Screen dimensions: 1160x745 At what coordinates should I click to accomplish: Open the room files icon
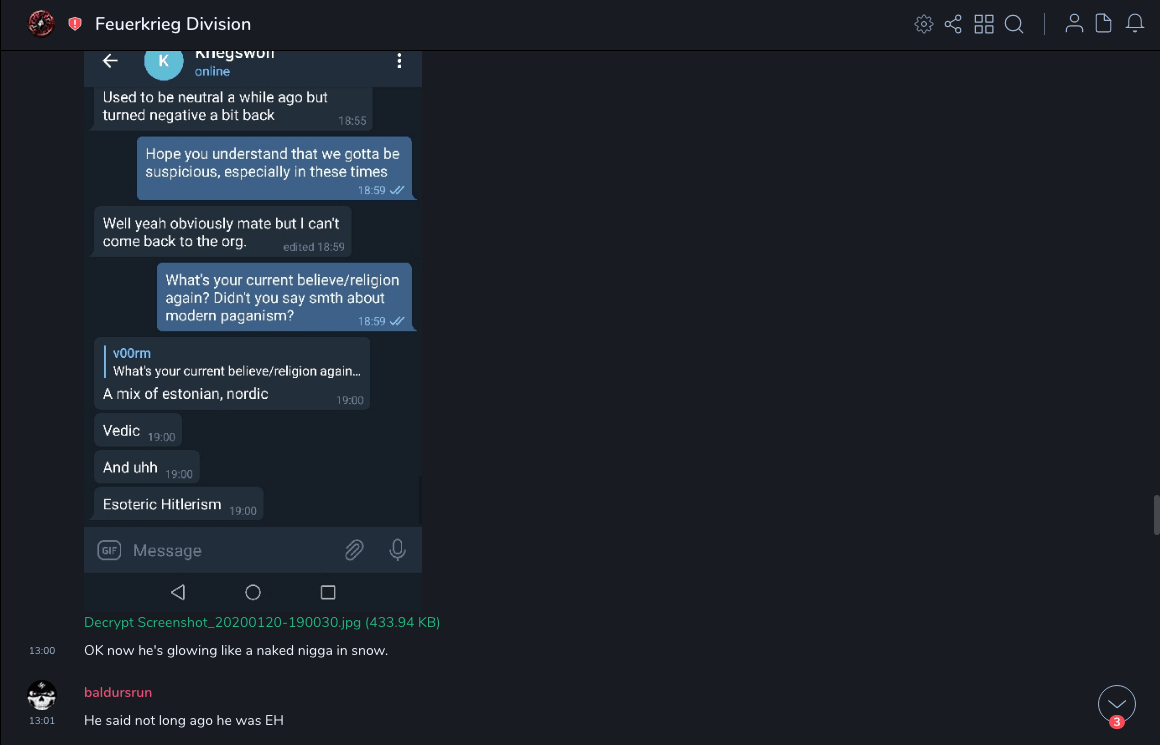1103,24
